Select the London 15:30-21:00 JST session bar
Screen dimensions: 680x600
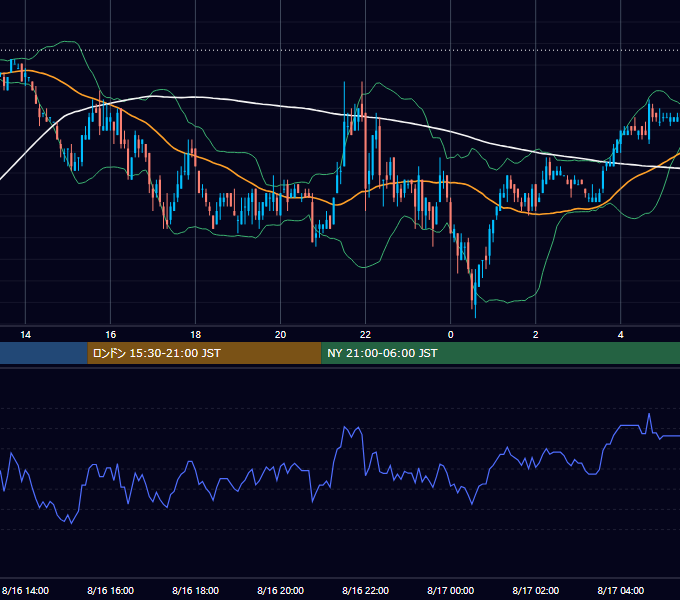coord(204,353)
